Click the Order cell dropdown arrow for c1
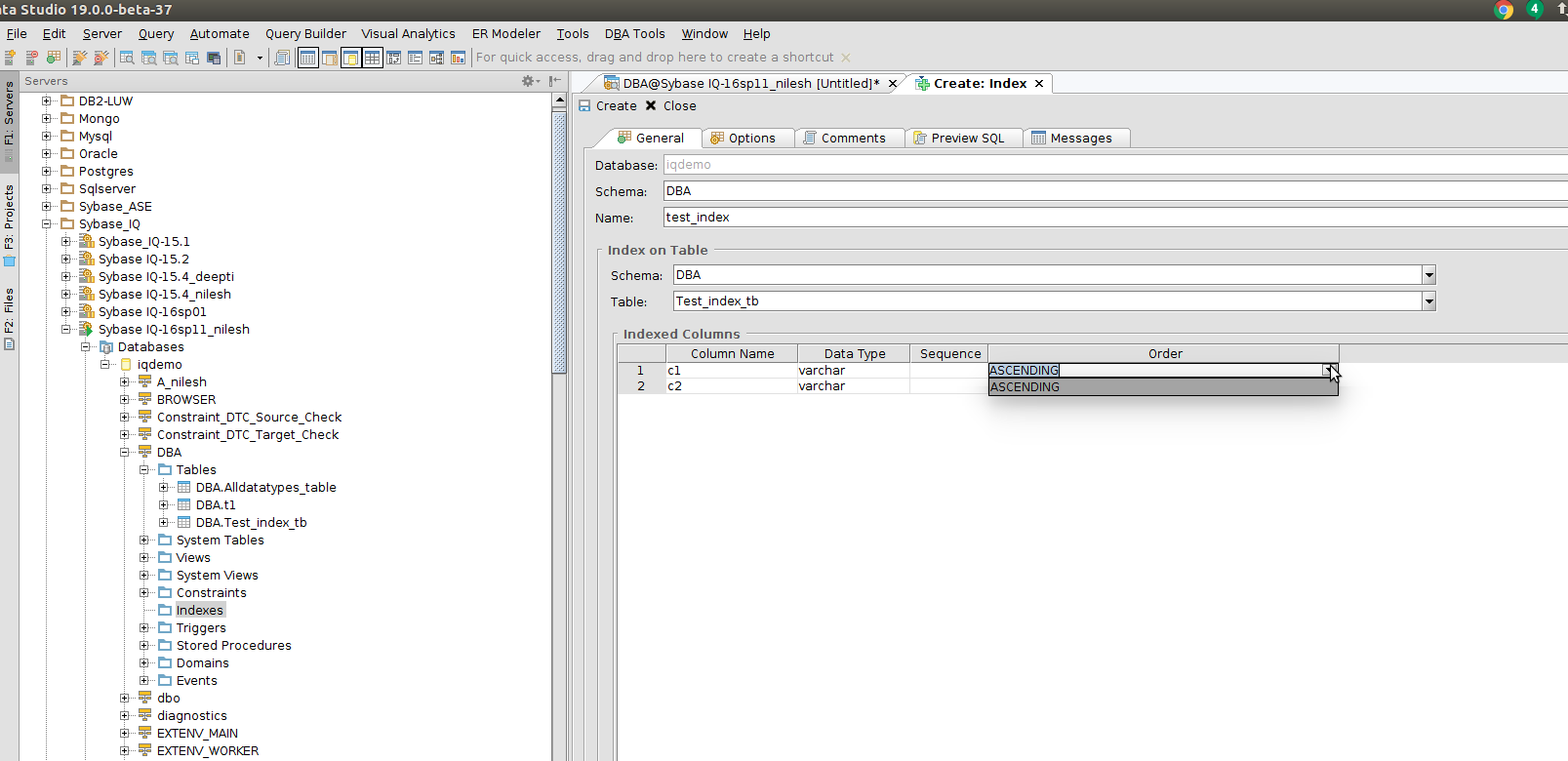1568x761 pixels. (1330, 370)
